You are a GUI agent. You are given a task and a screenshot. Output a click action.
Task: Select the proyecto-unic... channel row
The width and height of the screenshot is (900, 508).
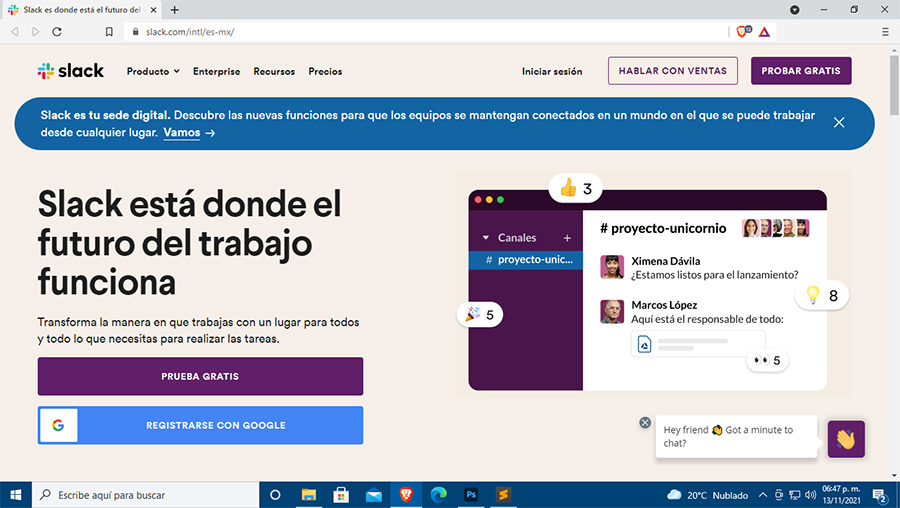click(x=526, y=259)
